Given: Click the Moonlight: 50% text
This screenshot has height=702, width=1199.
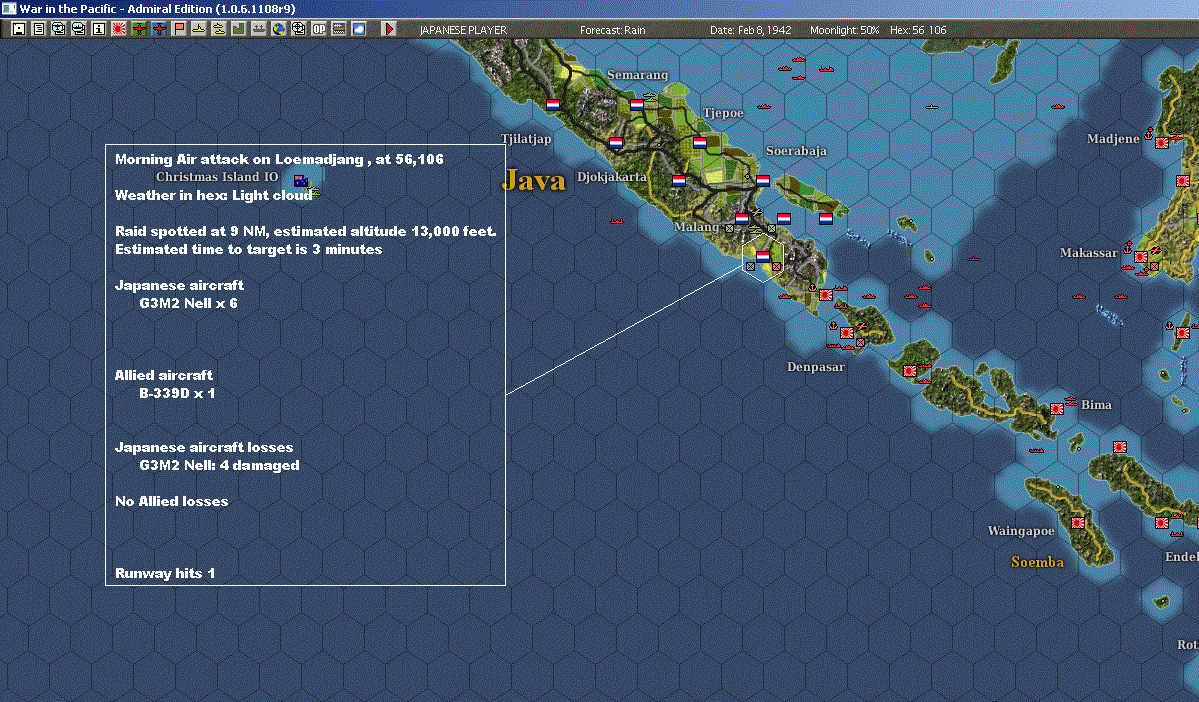Looking at the screenshot, I should [844, 30].
